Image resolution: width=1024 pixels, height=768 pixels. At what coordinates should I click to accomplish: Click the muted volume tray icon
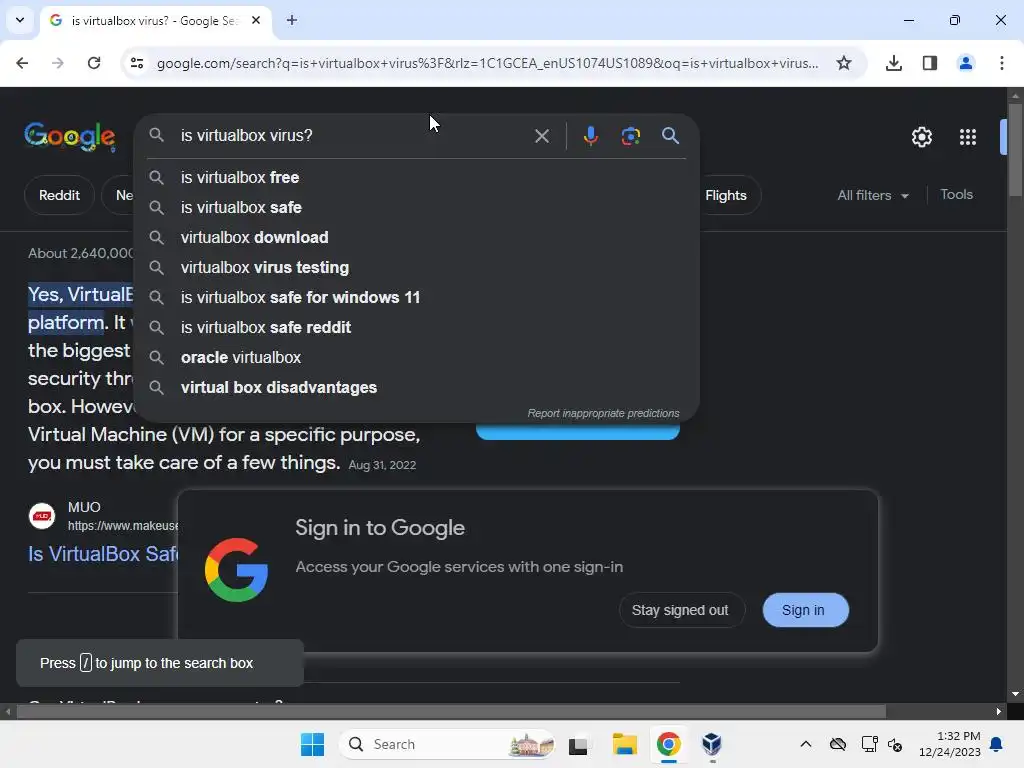895,744
